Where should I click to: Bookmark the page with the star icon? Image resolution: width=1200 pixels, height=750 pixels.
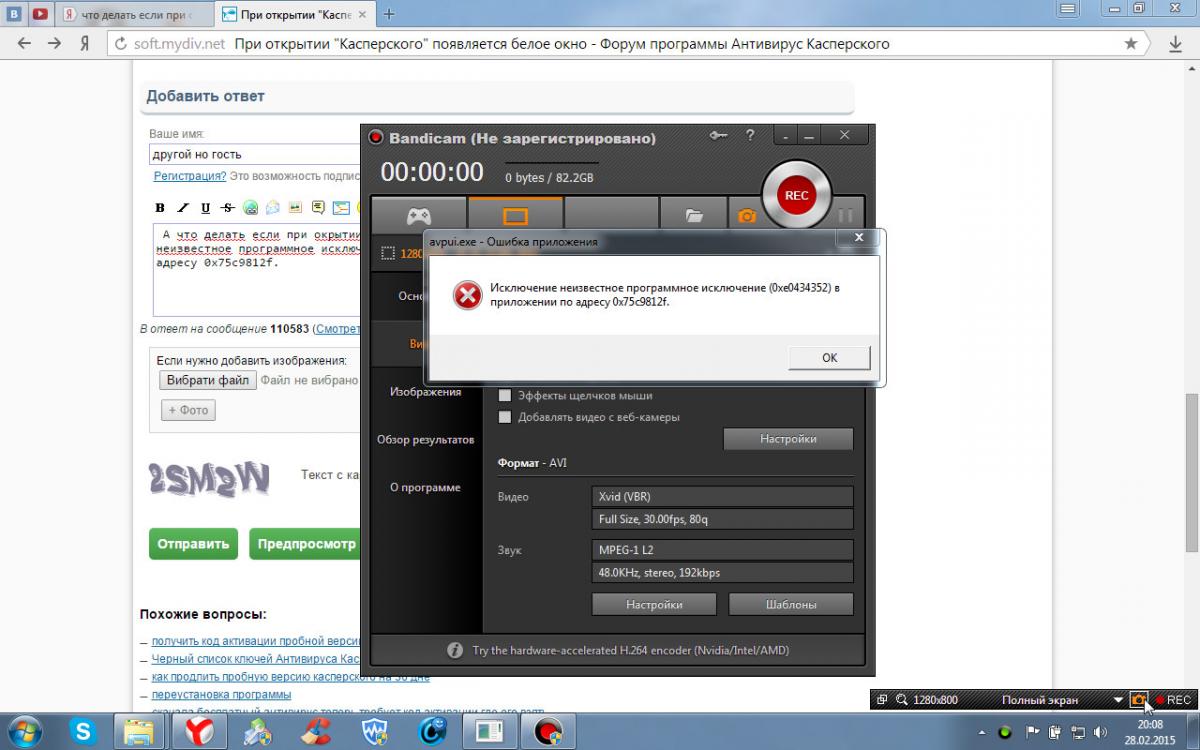pyautogui.click(x=1131, y=44)
